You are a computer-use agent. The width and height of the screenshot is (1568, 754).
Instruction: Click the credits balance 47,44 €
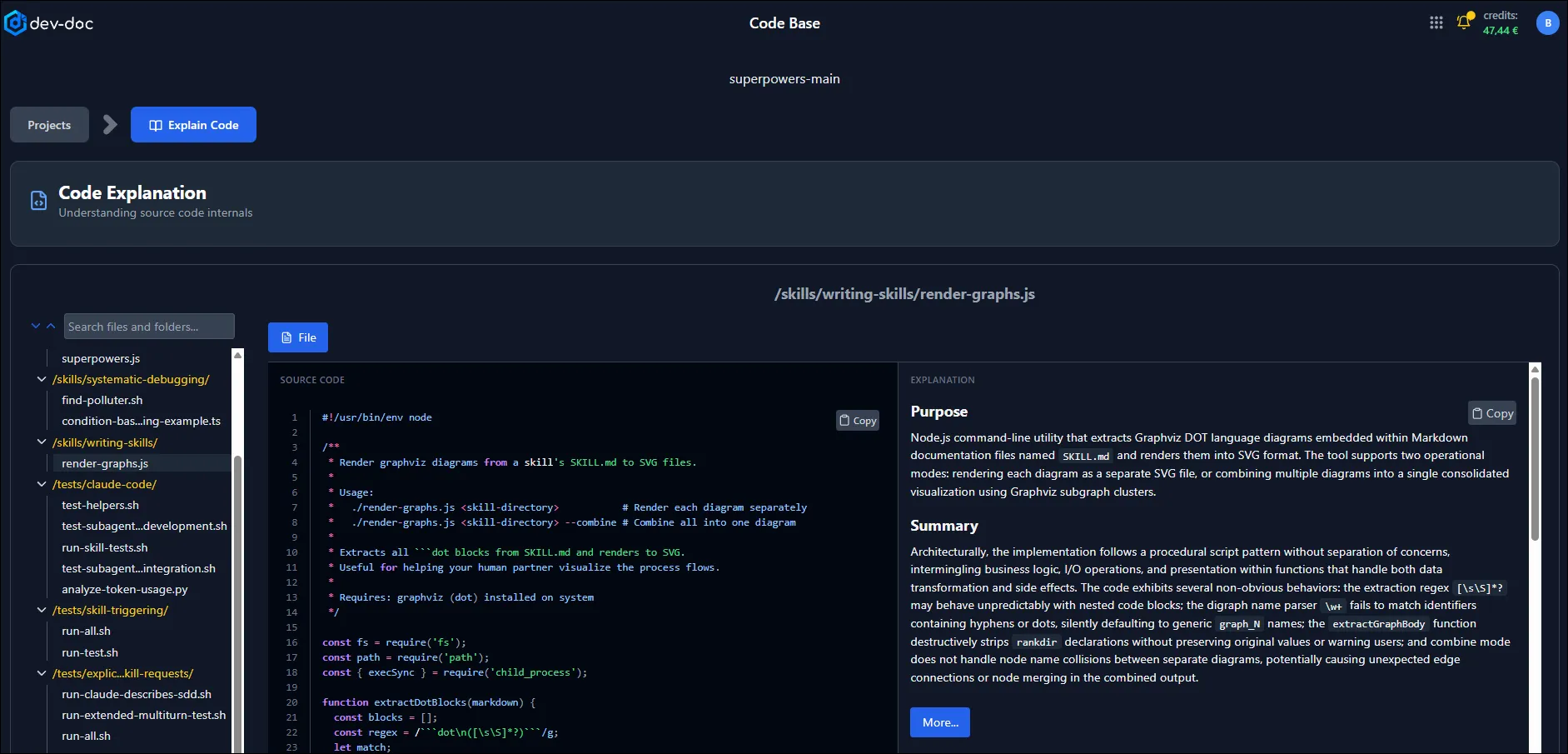pos(1500,31)
